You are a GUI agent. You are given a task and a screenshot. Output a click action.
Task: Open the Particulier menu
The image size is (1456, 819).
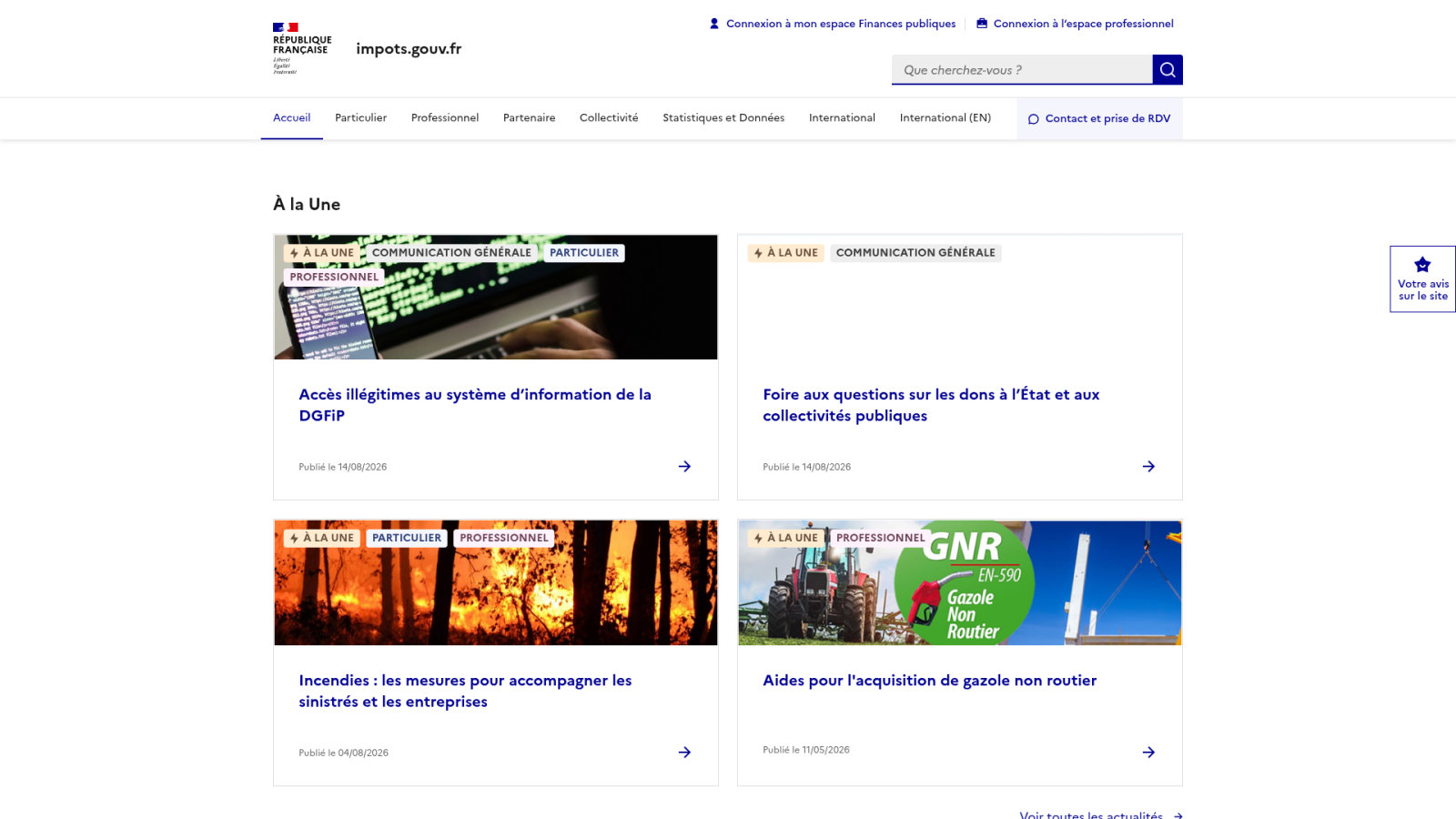click(x=360, y=118)
